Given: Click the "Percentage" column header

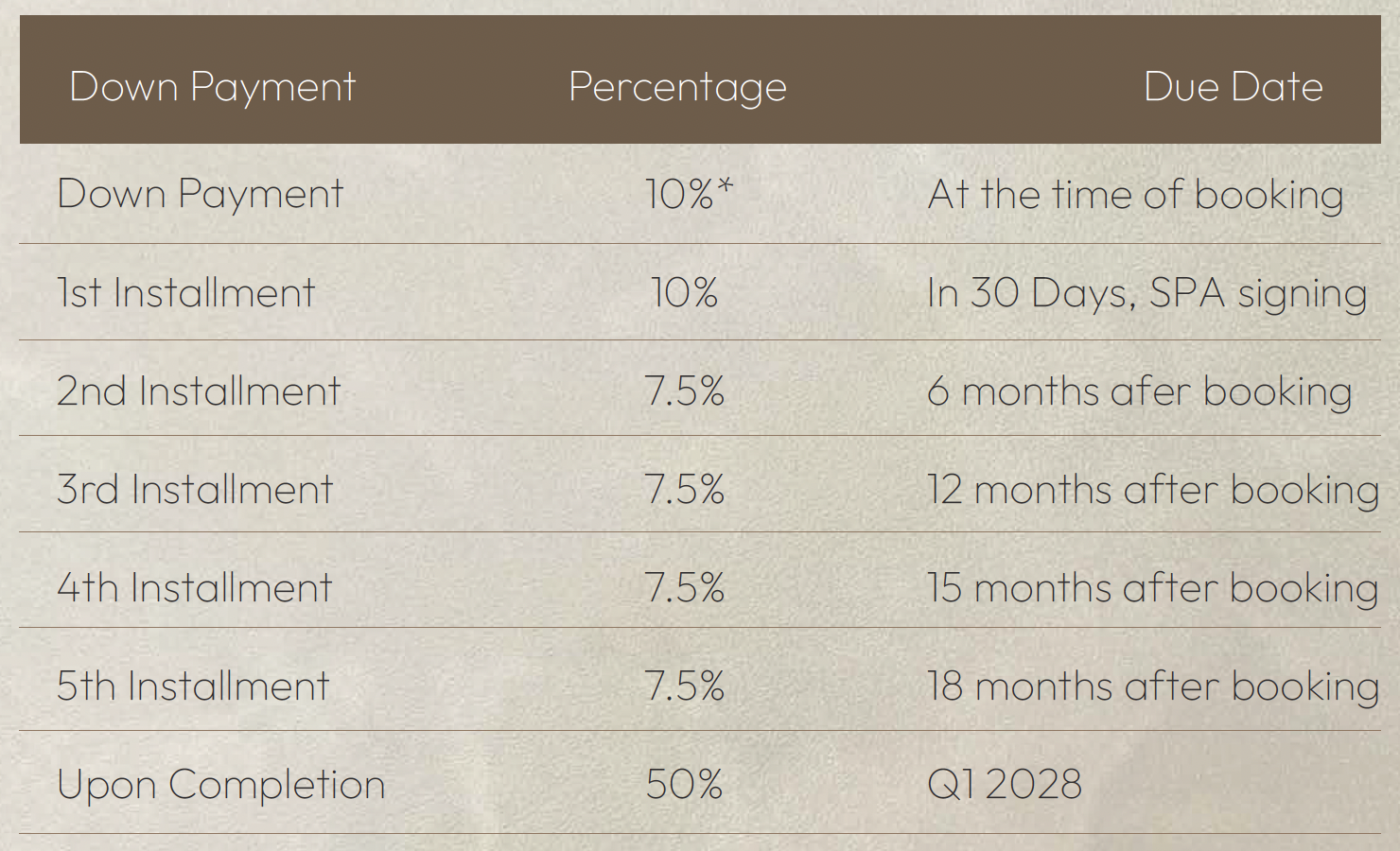Looking at the screenshot, I should pos(677,87).
